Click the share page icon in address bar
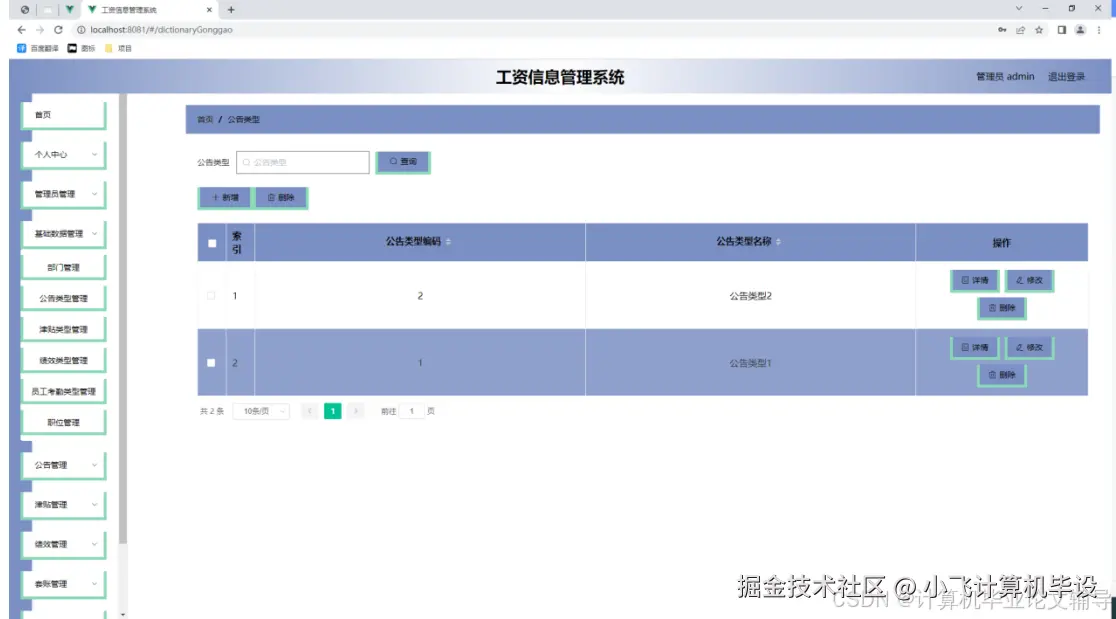Viewport: 1116px width, 619px height. (x=1021, y=30)
